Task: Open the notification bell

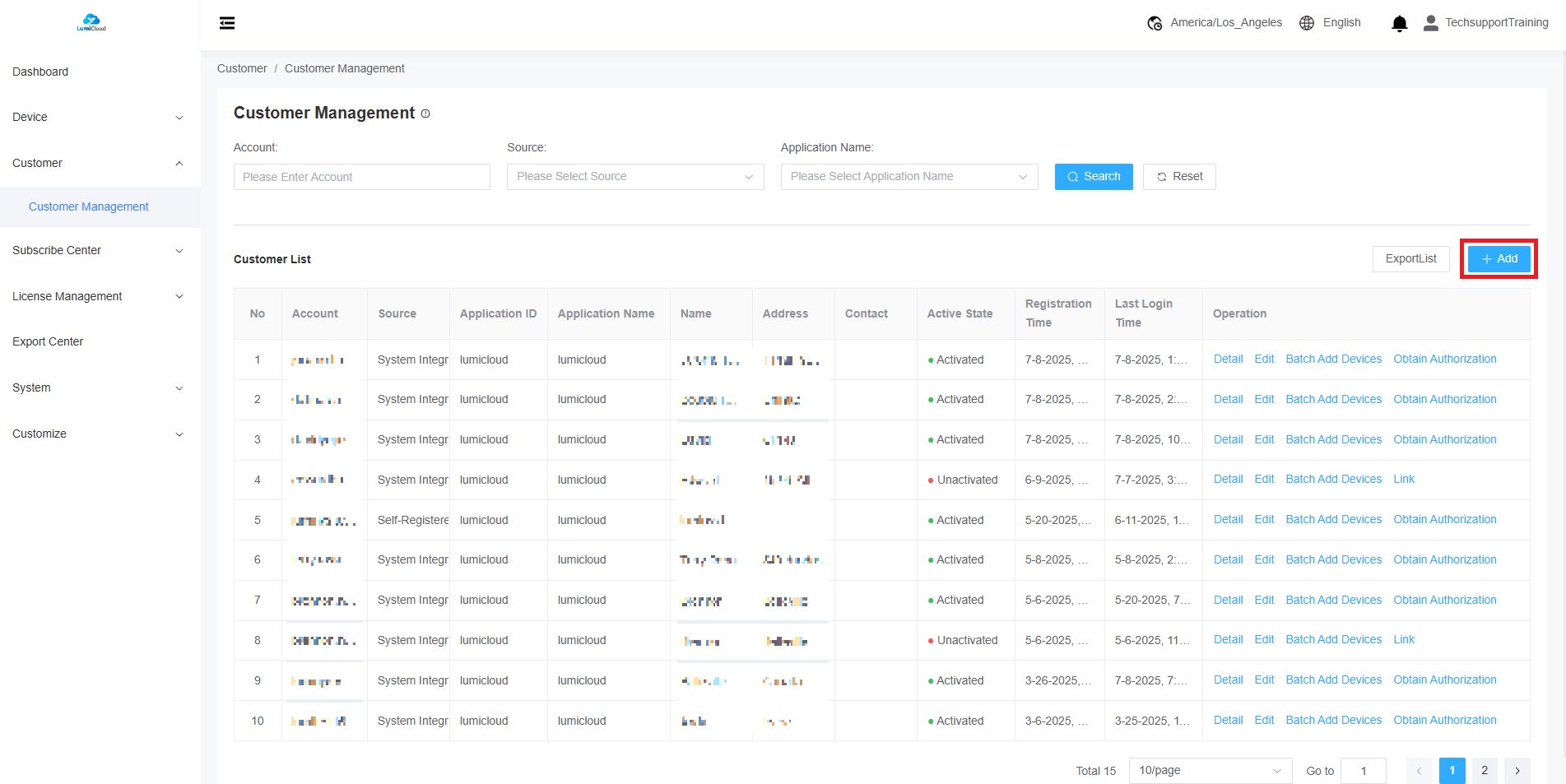Action: tap(1399, 23)
